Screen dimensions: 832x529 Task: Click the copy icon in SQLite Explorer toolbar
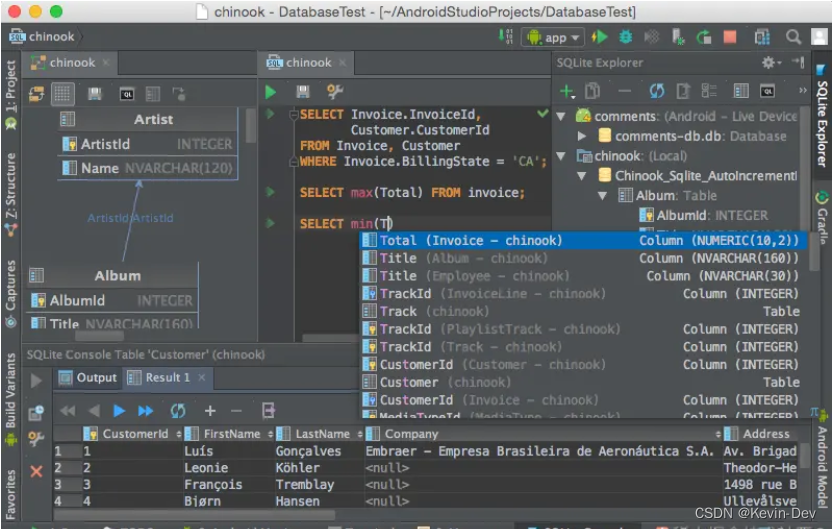[x=593, y=91]
